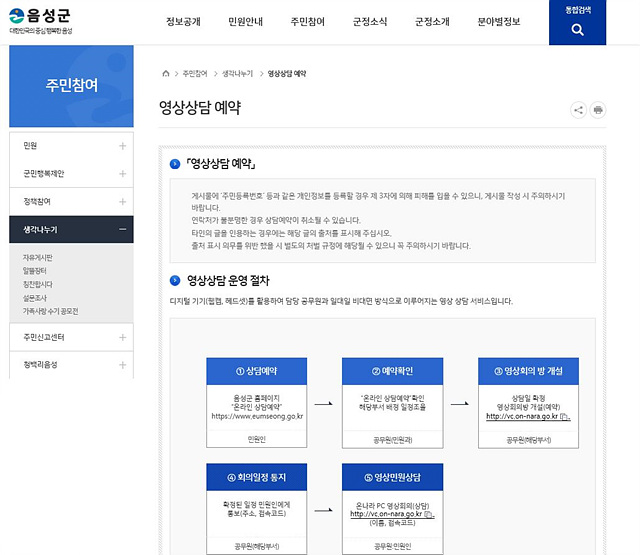
Task: Open 가족사랑 수기 공모전 sidebar link
Action: coord(50,311)
